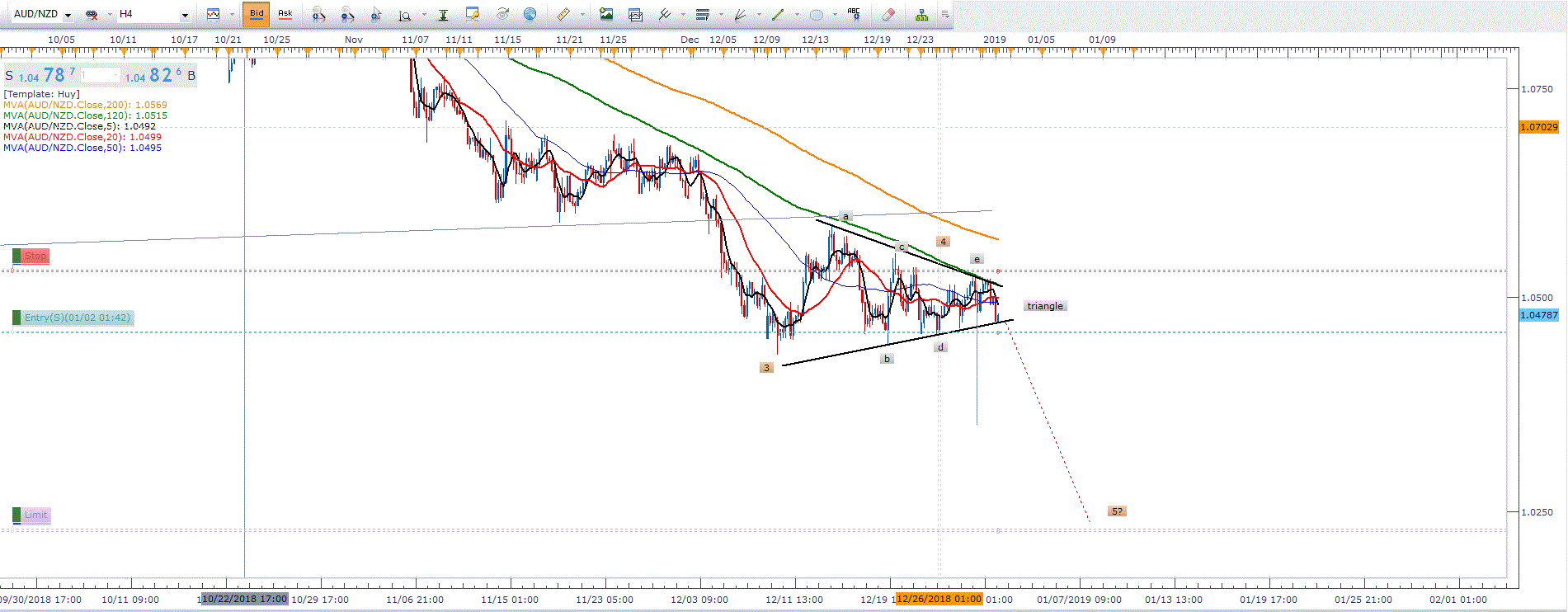Select the Fibonacci levels tool icon
Screen dimensions: 1568x612
coord(703,14)
